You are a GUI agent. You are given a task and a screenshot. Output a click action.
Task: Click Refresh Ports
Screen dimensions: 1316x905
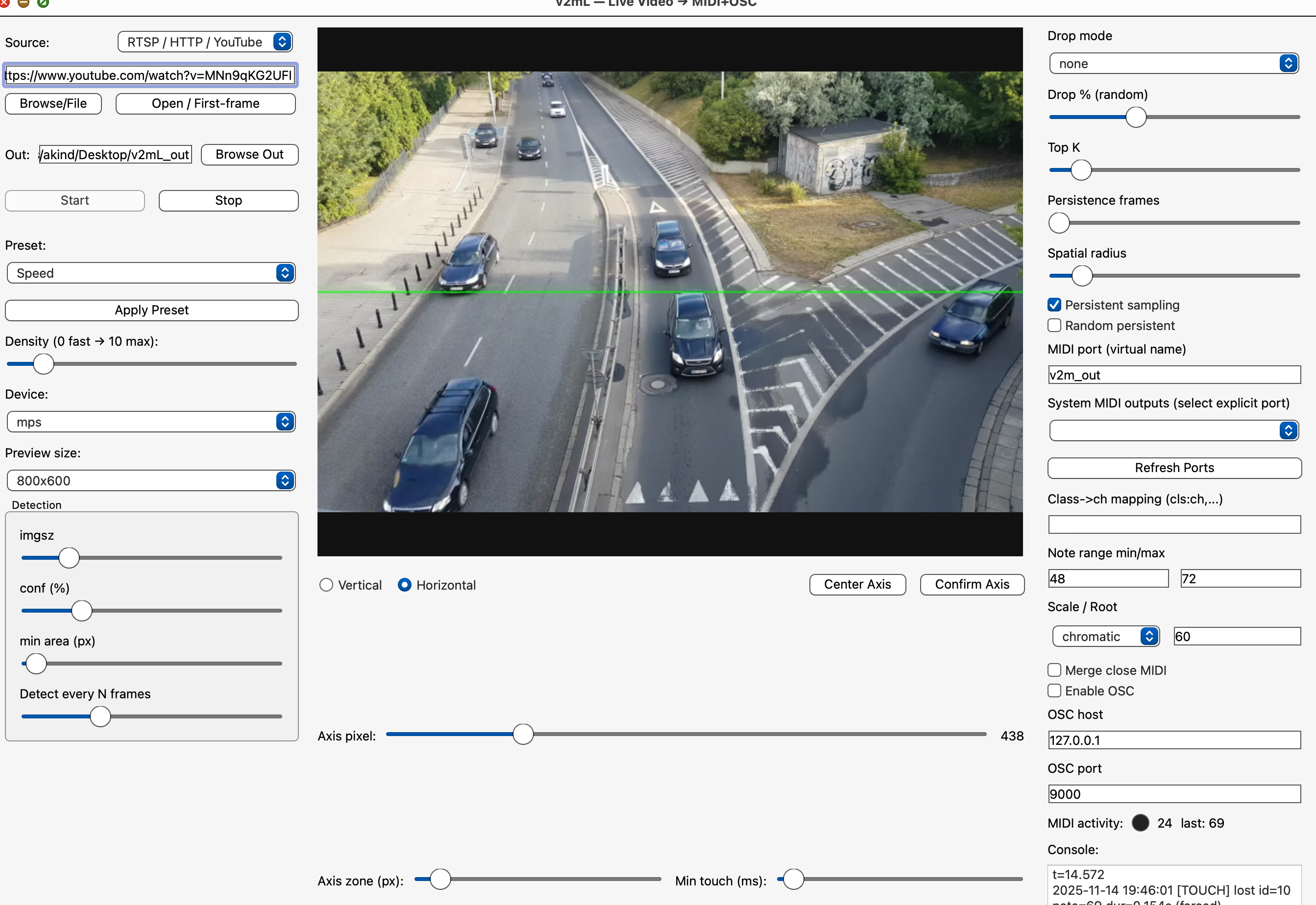[1173, 468]
